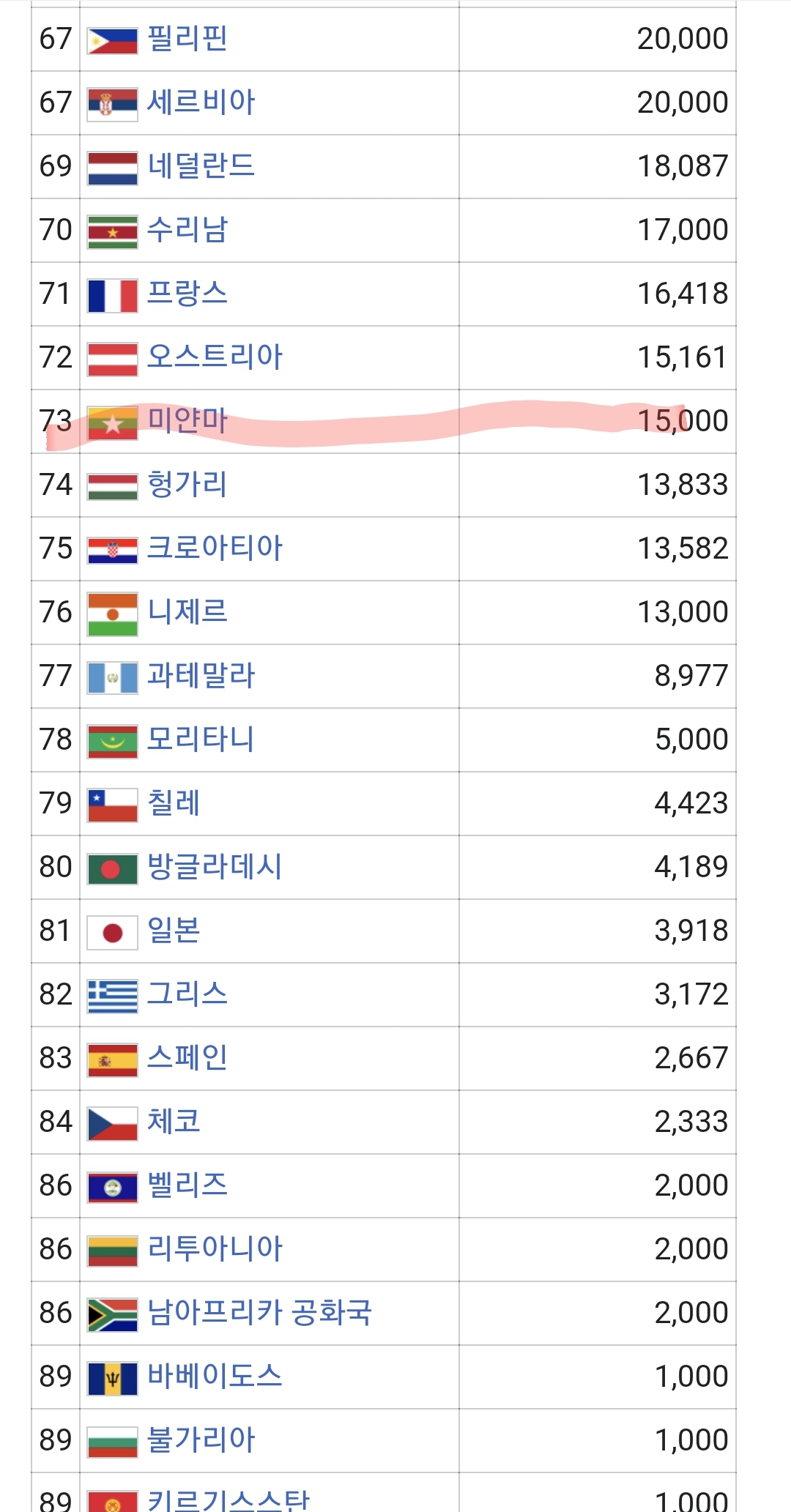Click the France flag icon
Image resolution: width=791 pixels, height=1512 pixels.
(x=112, y=295)
